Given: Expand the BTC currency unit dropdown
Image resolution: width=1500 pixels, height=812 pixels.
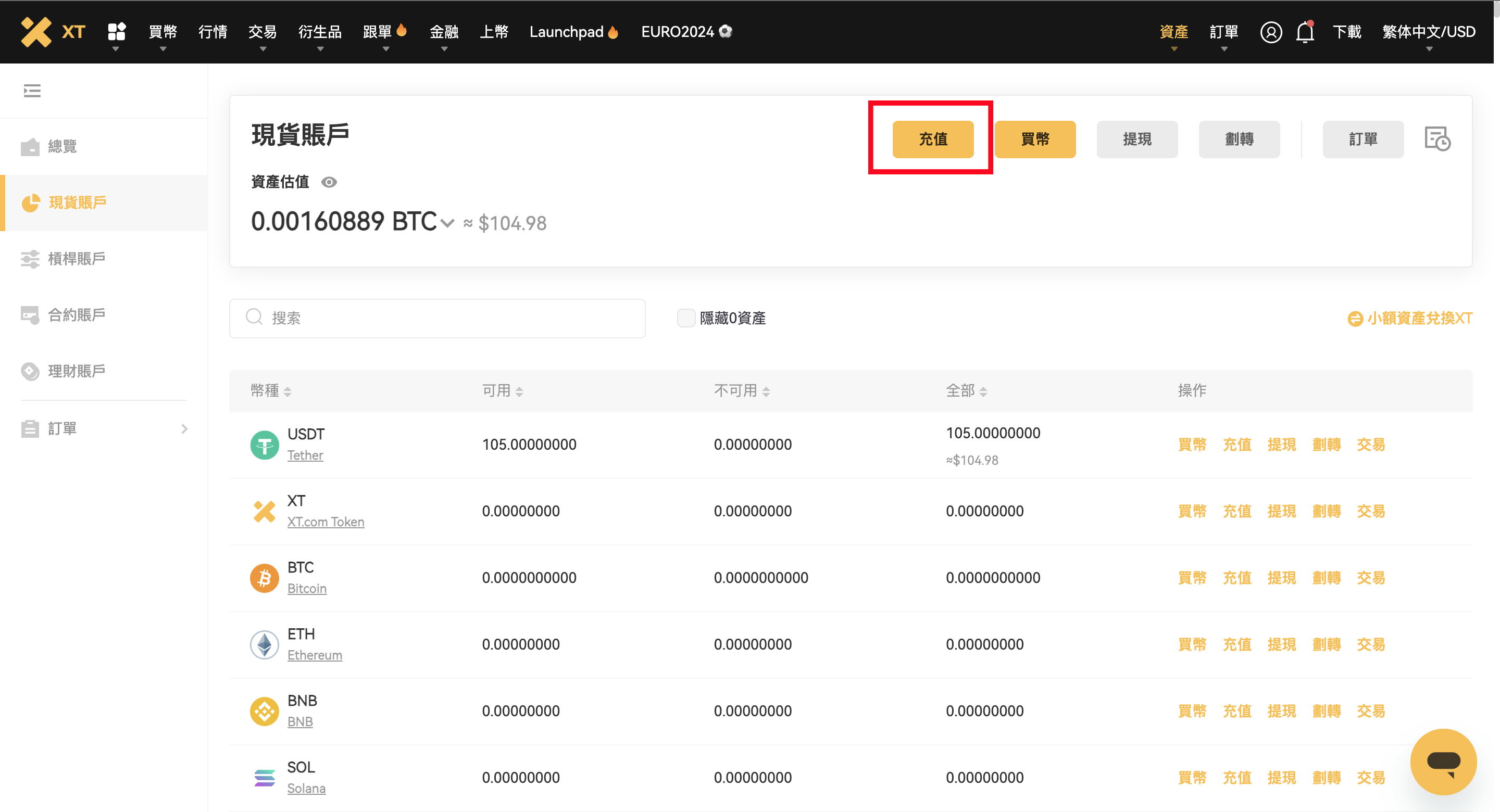Looking at the screenshot, I should (x=447, y=223).
